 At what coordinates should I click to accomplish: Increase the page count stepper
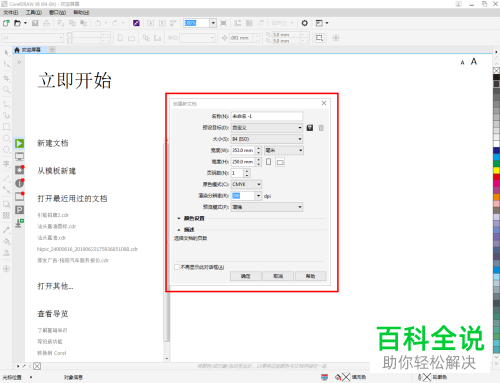pyautogui.click(x=247, y=171)
